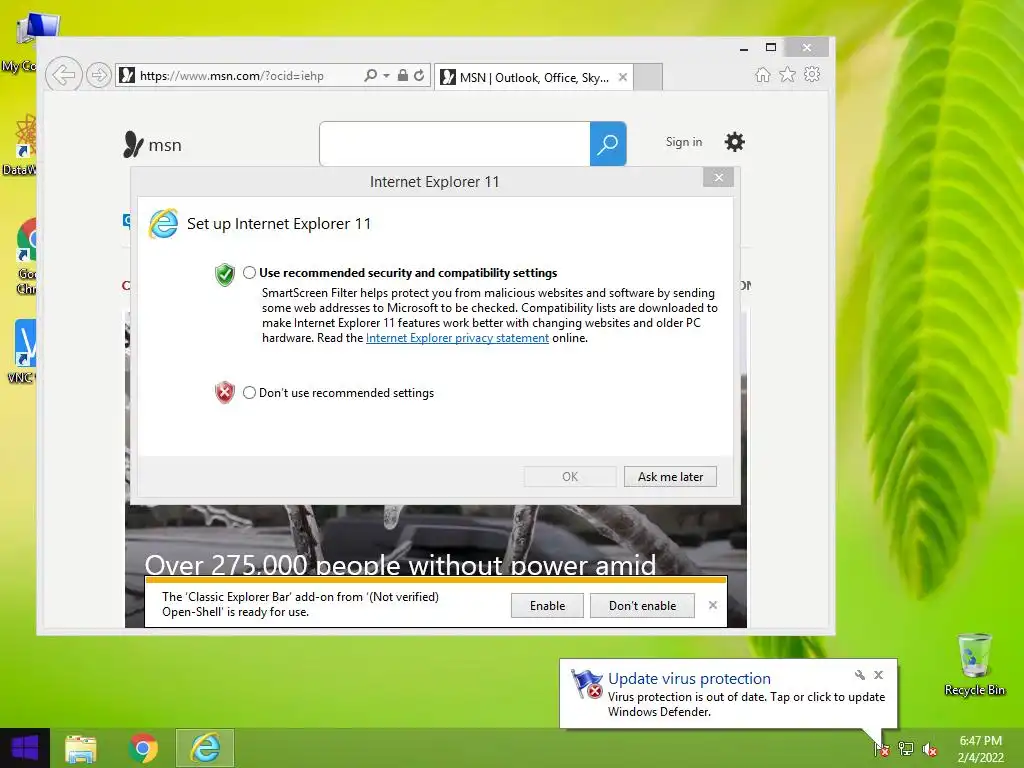Click the Internet Explorer forward arrow button
Viewport: 1024px width, 768px height.
(x=99, y=75)
